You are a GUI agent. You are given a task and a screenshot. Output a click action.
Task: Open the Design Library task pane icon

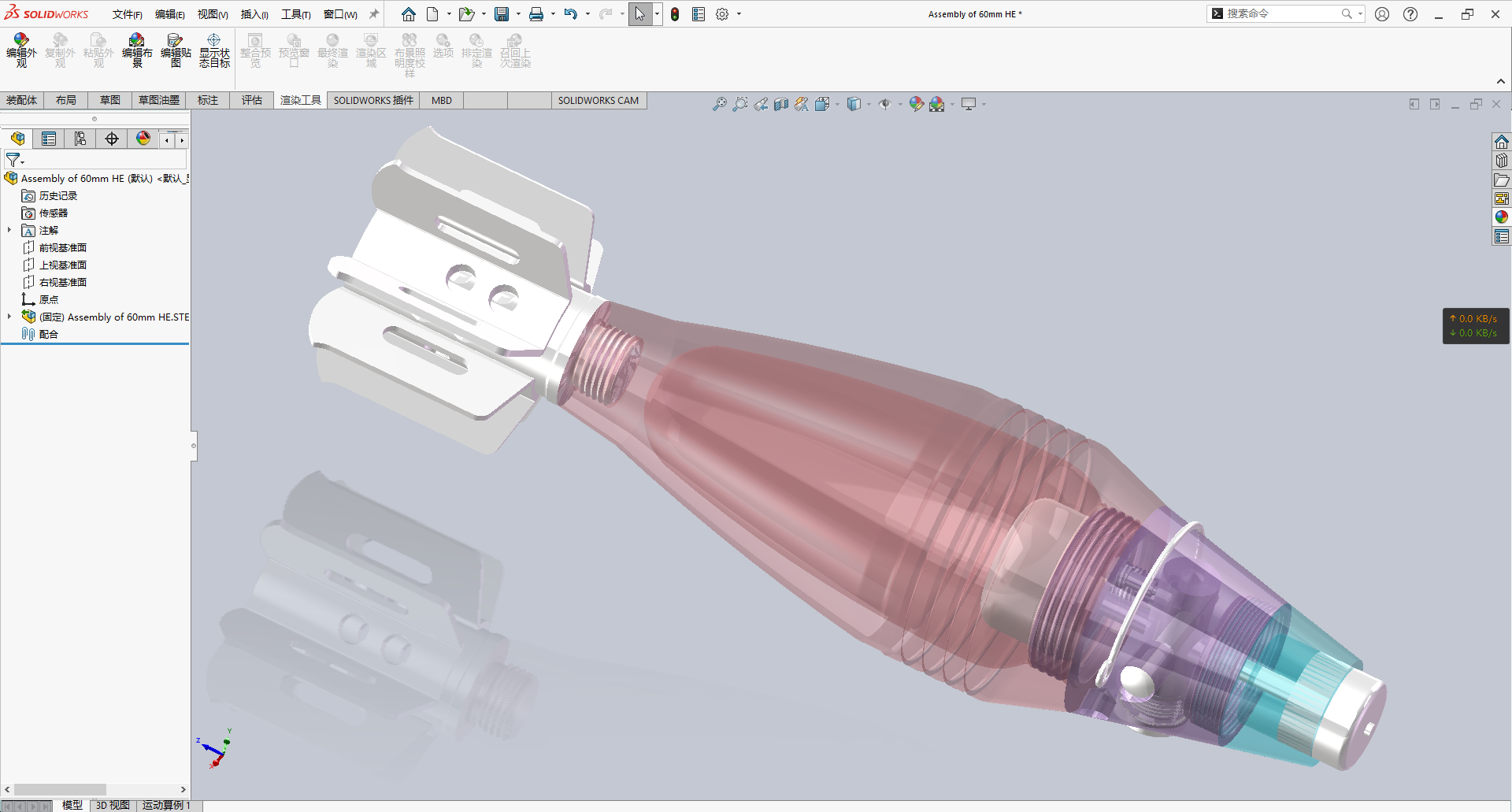[x=1502, y=161]
